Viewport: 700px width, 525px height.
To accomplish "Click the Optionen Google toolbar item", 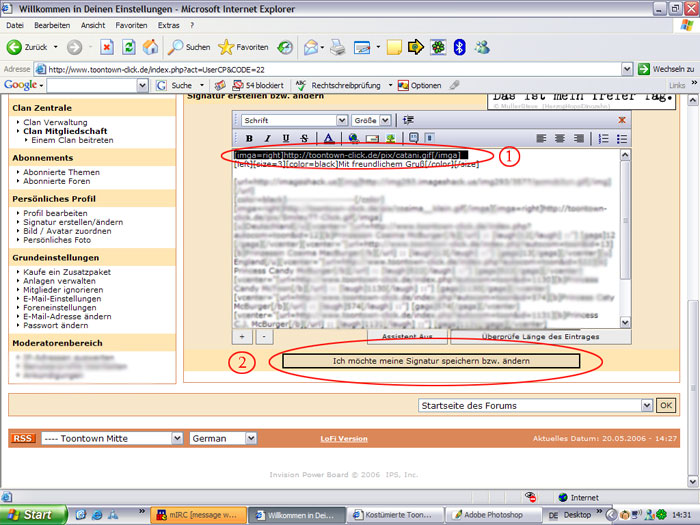I will [420, 85].
